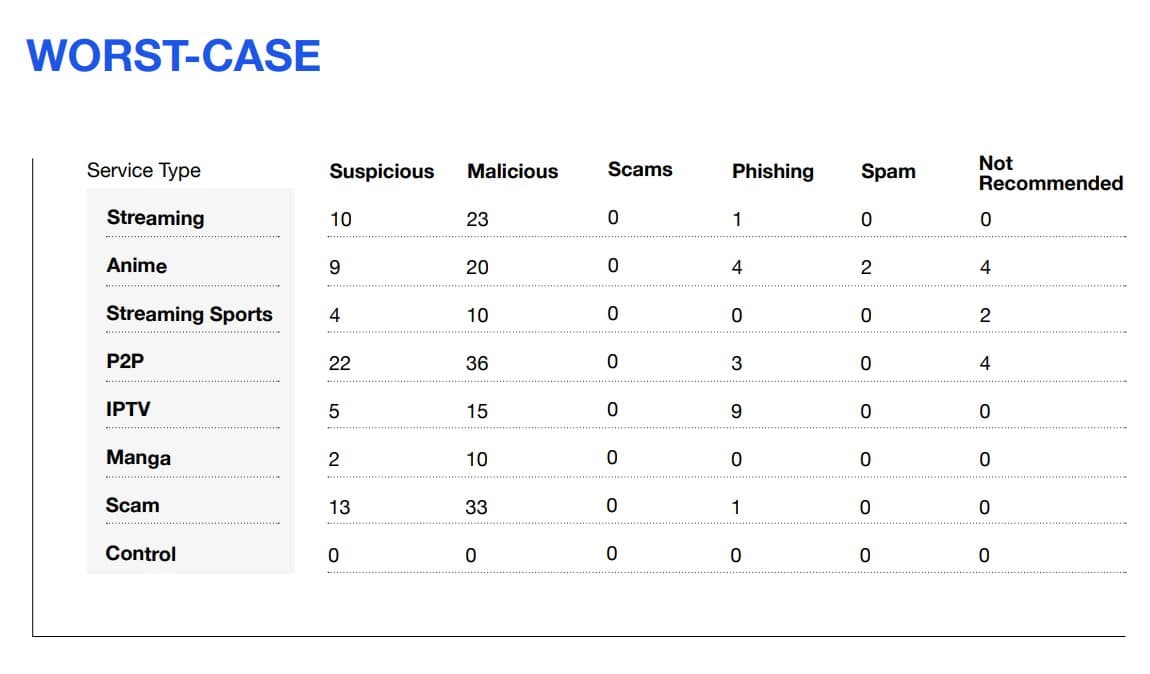Select the Scam row label
This screenshot has width=1150, height=674.
[133, 505]
